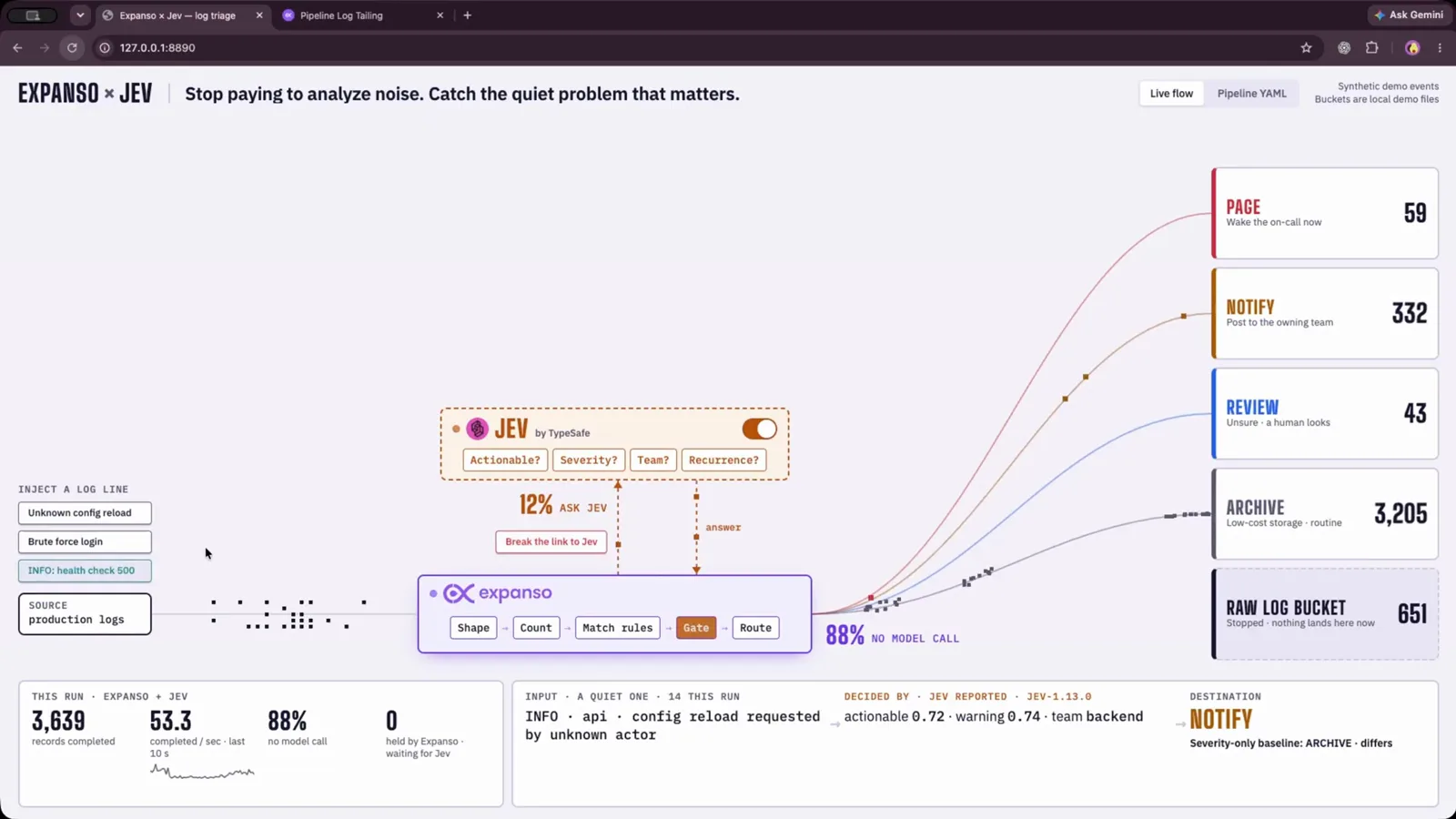Switch to the Live flow view
This screenshot has height=819, width=1456.
[1171, 94]
